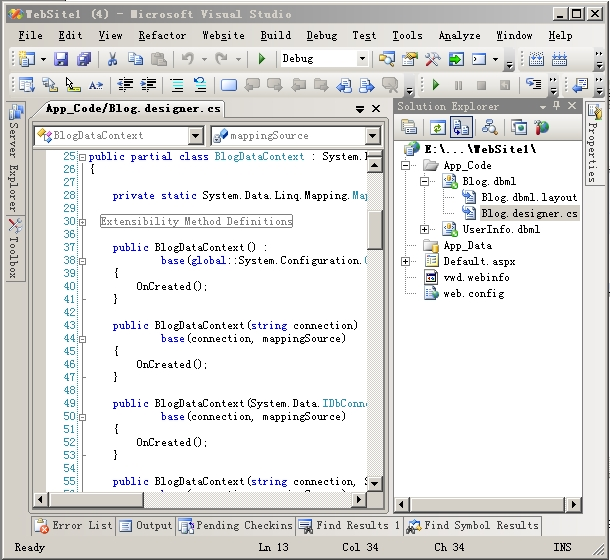610x560 pixels.
Task: Expand the UserInfo.dbml node
Action: tap(424, 230)
